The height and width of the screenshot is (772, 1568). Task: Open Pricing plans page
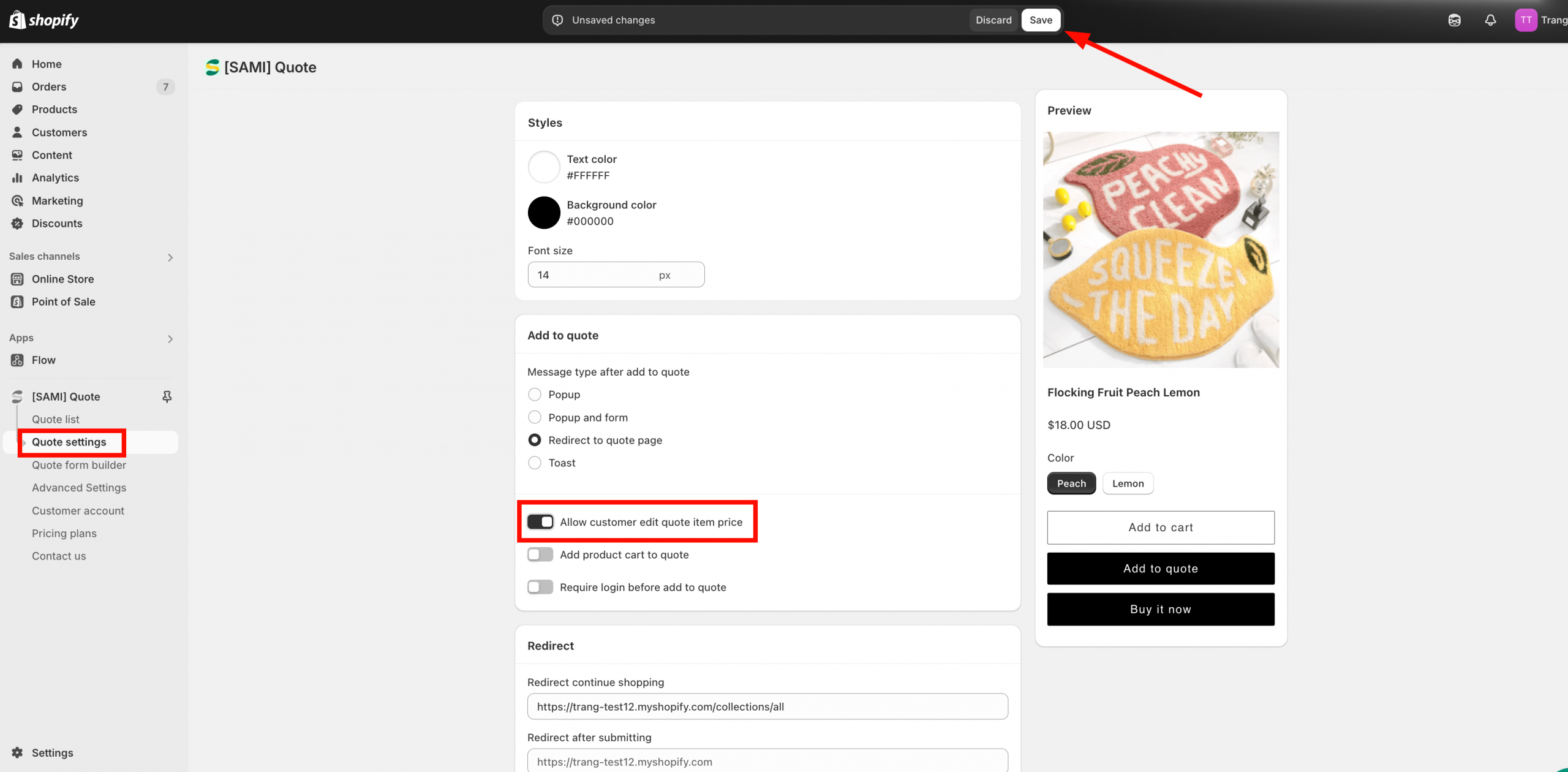tap(64, 534)
